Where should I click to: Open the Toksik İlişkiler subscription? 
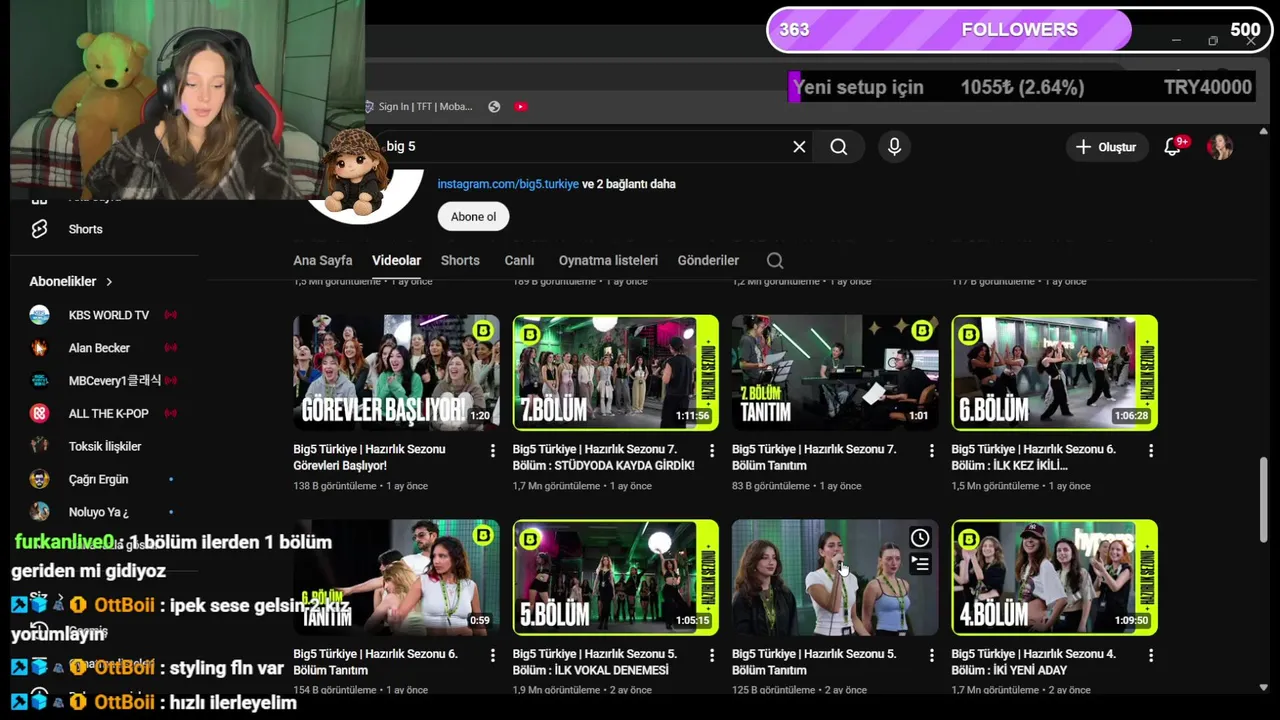[x=105, y=446]
